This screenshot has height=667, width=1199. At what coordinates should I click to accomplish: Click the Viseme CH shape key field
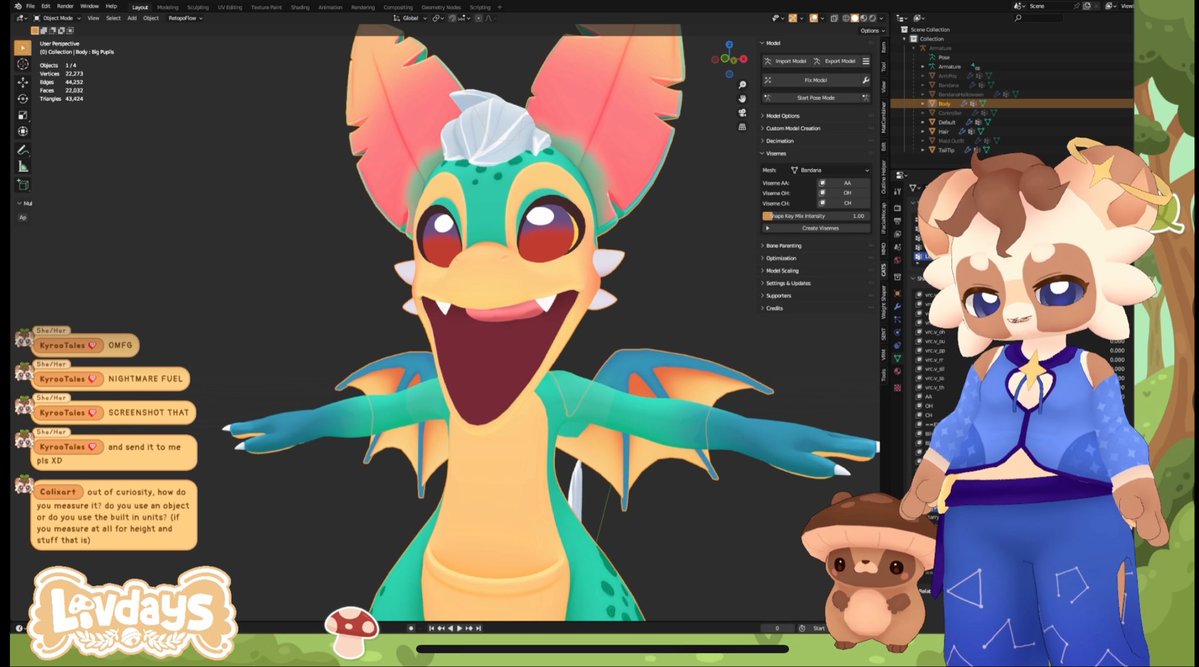[x=843, y=203]
